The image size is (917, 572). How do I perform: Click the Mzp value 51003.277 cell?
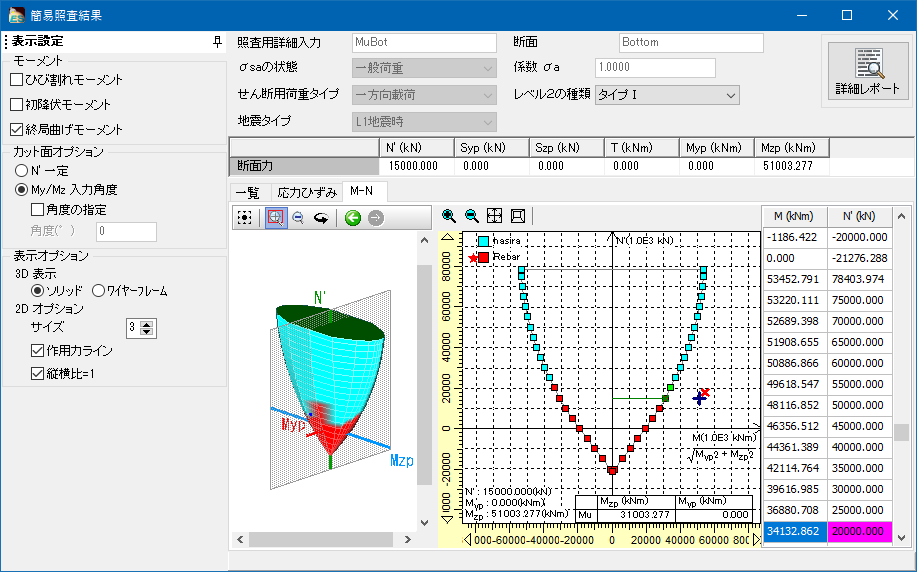792,166
